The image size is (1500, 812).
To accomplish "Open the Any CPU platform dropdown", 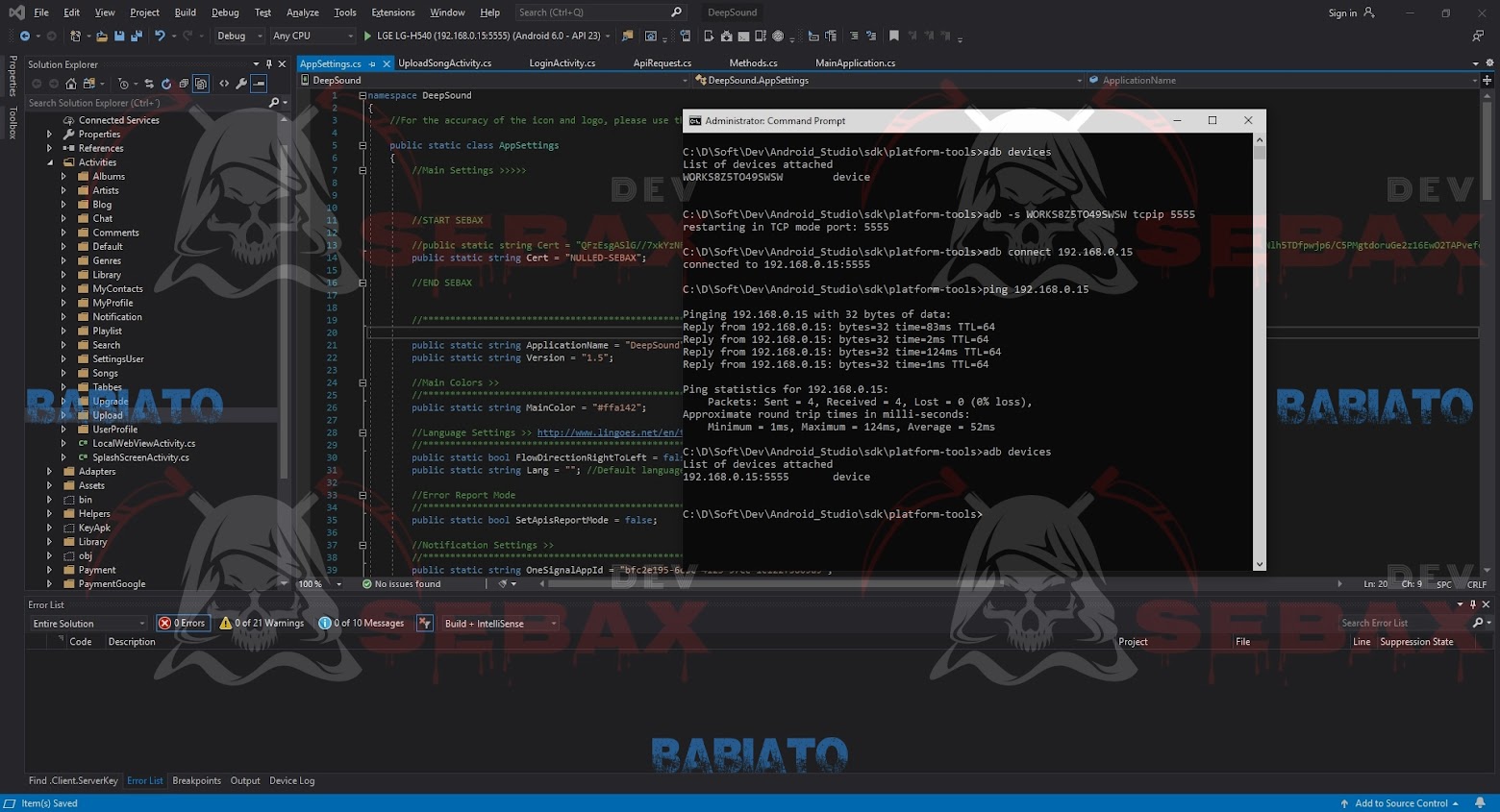I will (x=312, y=36).
